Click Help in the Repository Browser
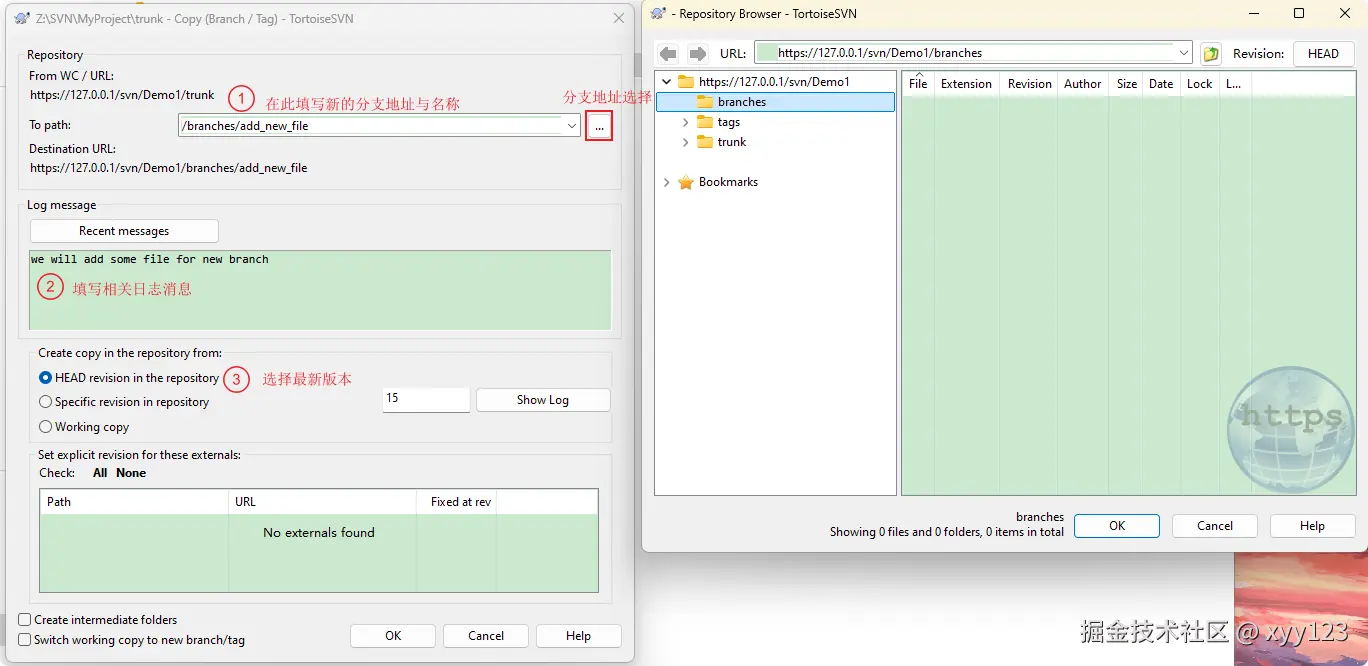The height and width of the screenshot is (666, 1368). pyautogui.click(x=1312, y=526)
